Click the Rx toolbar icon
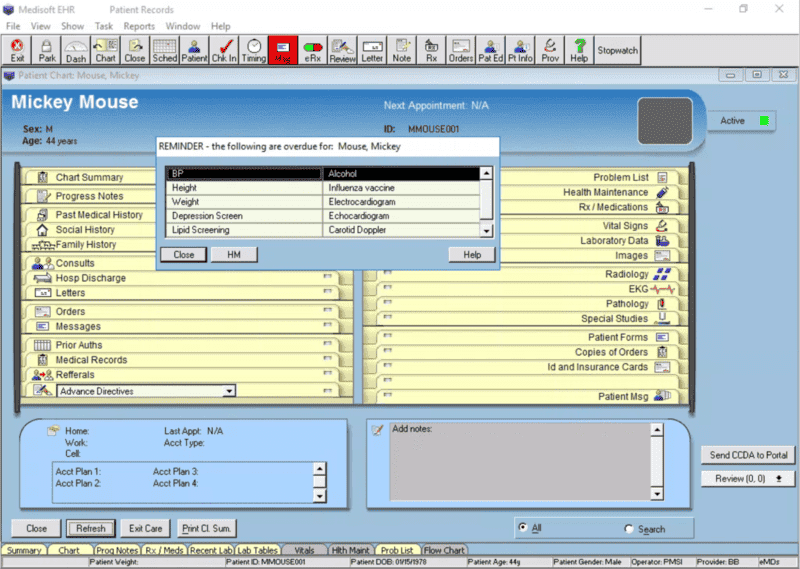Screen dimensions: 800x569 tap(431, 51)
